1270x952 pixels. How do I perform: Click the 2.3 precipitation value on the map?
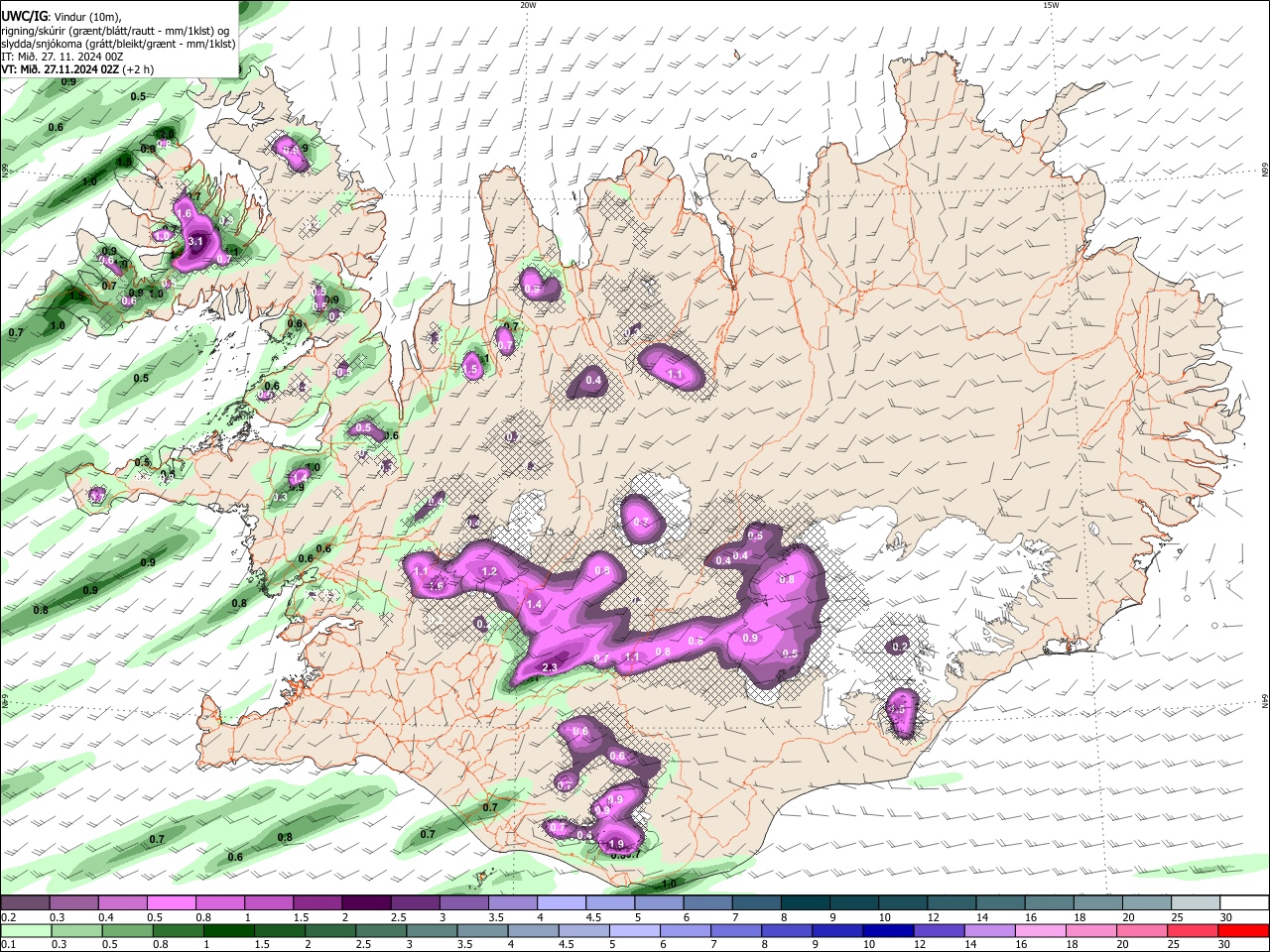(x=549, y=668)
